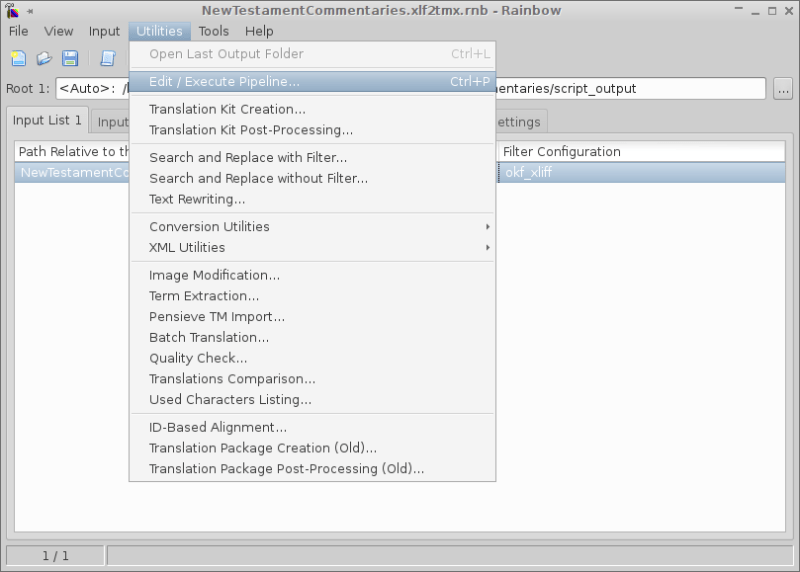Open the Help menu
Screen dimensions: 800x572
(259, 31)
